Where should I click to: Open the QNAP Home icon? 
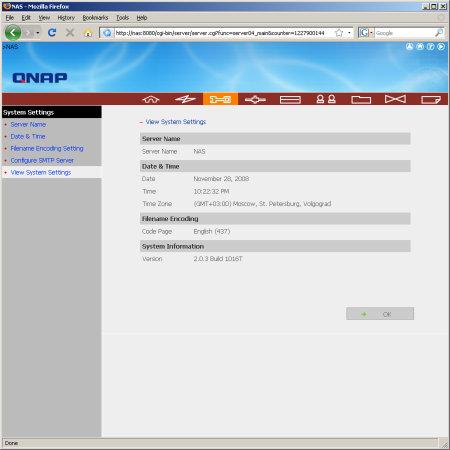pos(151,99)
